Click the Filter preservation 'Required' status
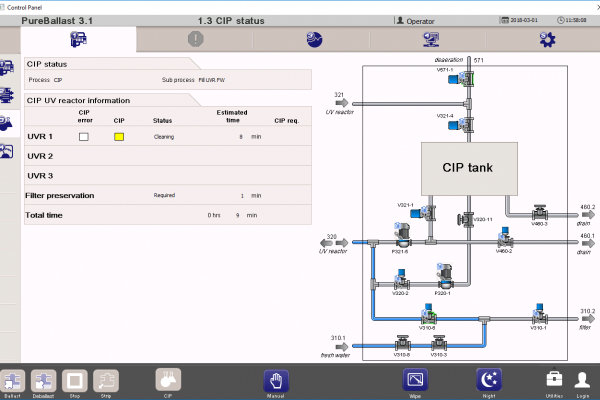Viewport: 600px width, 400px height. coord(164,195)
